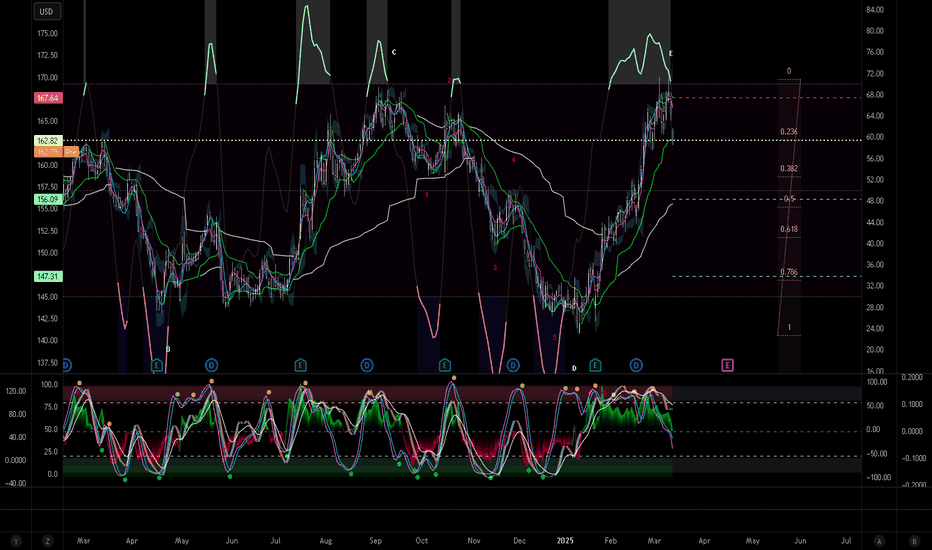Screen dimensions: 932x550
Task: Click the Fibonacci 0.236 level label
Action: [x=789, y=132]
